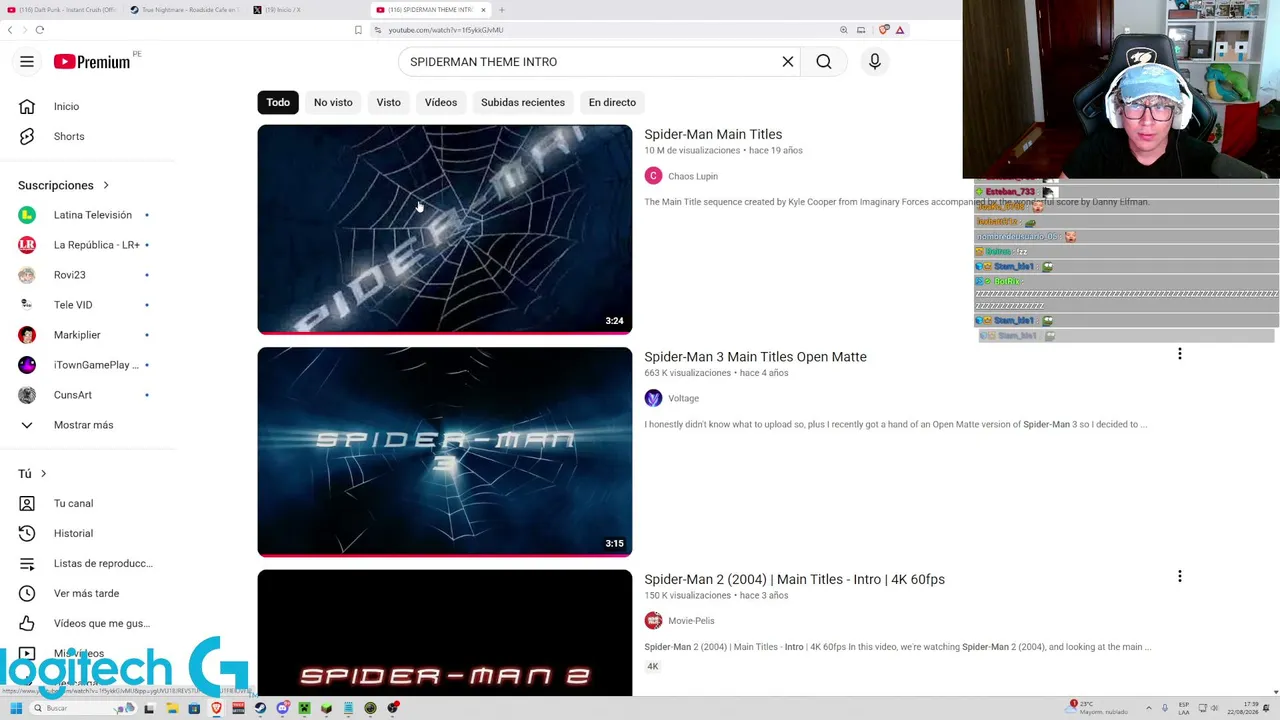Open options for Spider-Man 3 Main Titles
The height and width of the screenshot is (720, 1280).
[x=1180, y=354]
